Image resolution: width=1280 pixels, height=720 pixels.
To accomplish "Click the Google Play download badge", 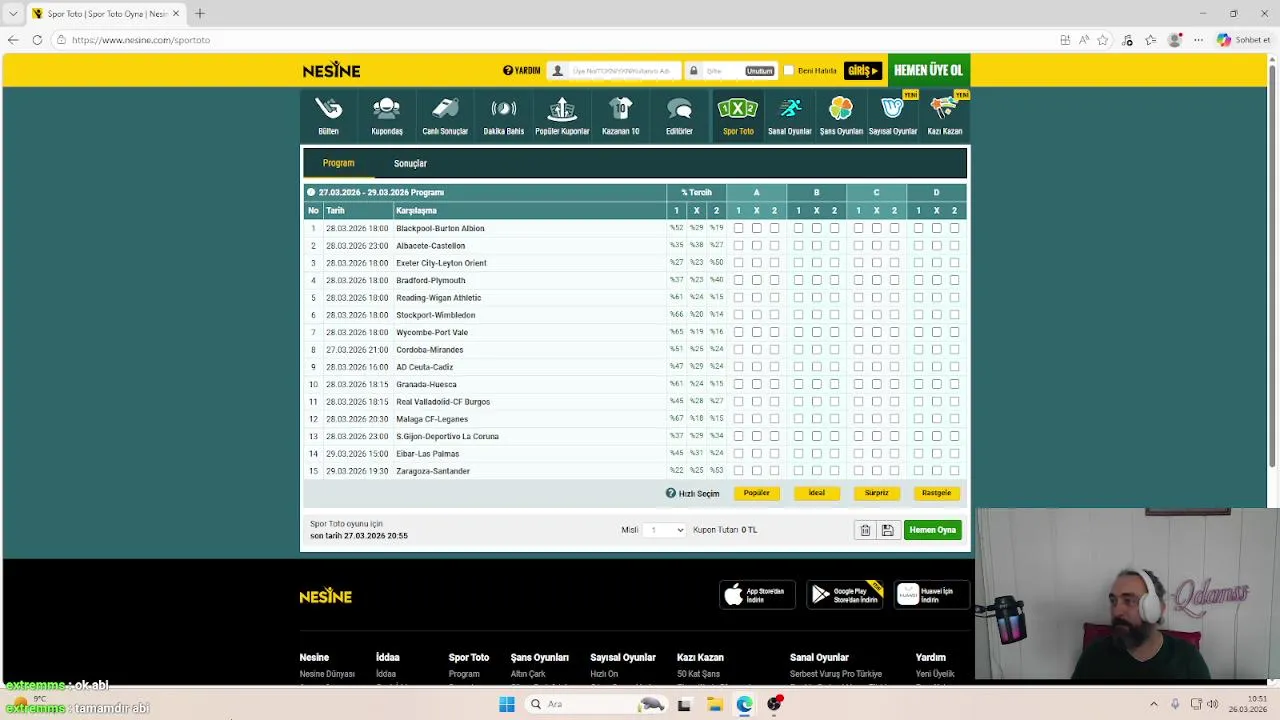I will [x=845, y=594].
